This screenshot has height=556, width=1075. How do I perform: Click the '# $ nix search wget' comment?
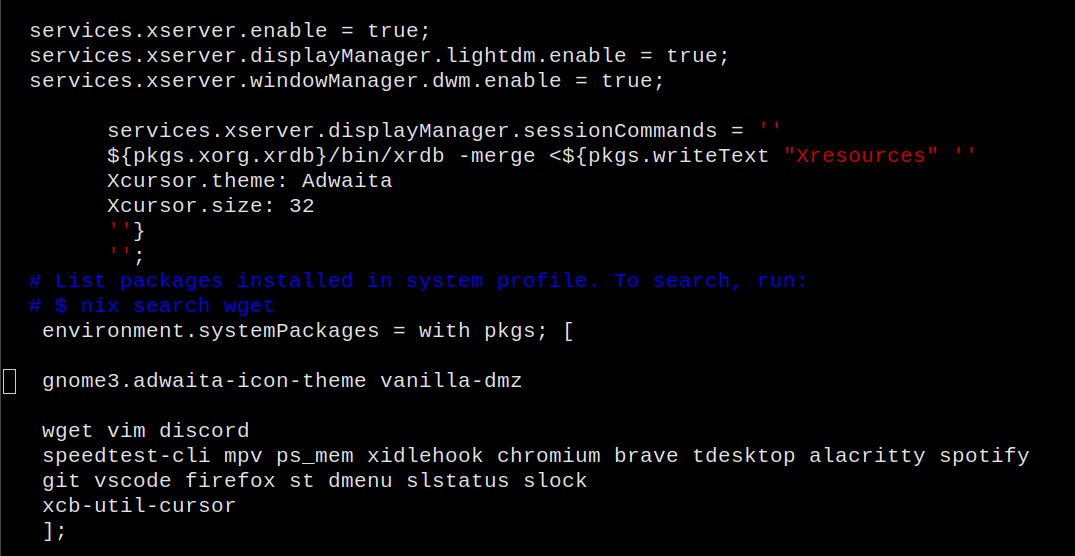(152, 306)
